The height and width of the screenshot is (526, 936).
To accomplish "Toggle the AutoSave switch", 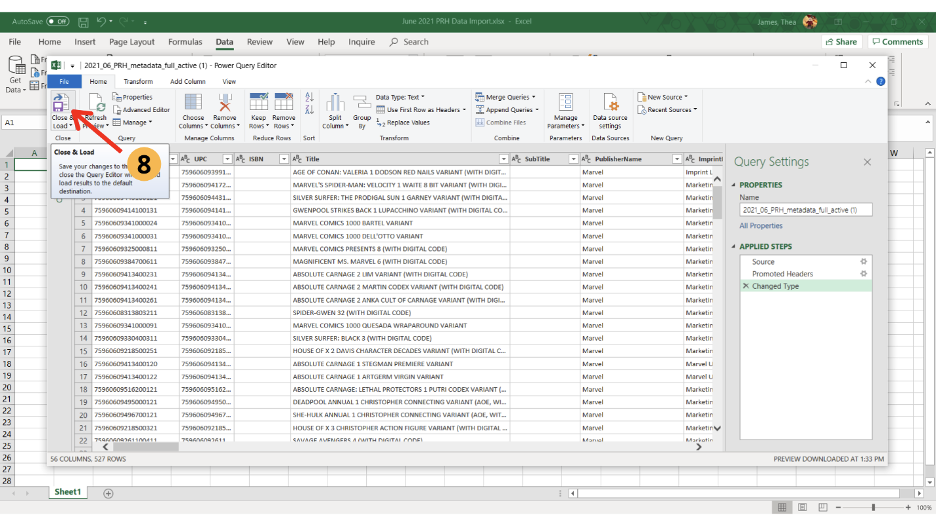I will [x=58, y=21].
